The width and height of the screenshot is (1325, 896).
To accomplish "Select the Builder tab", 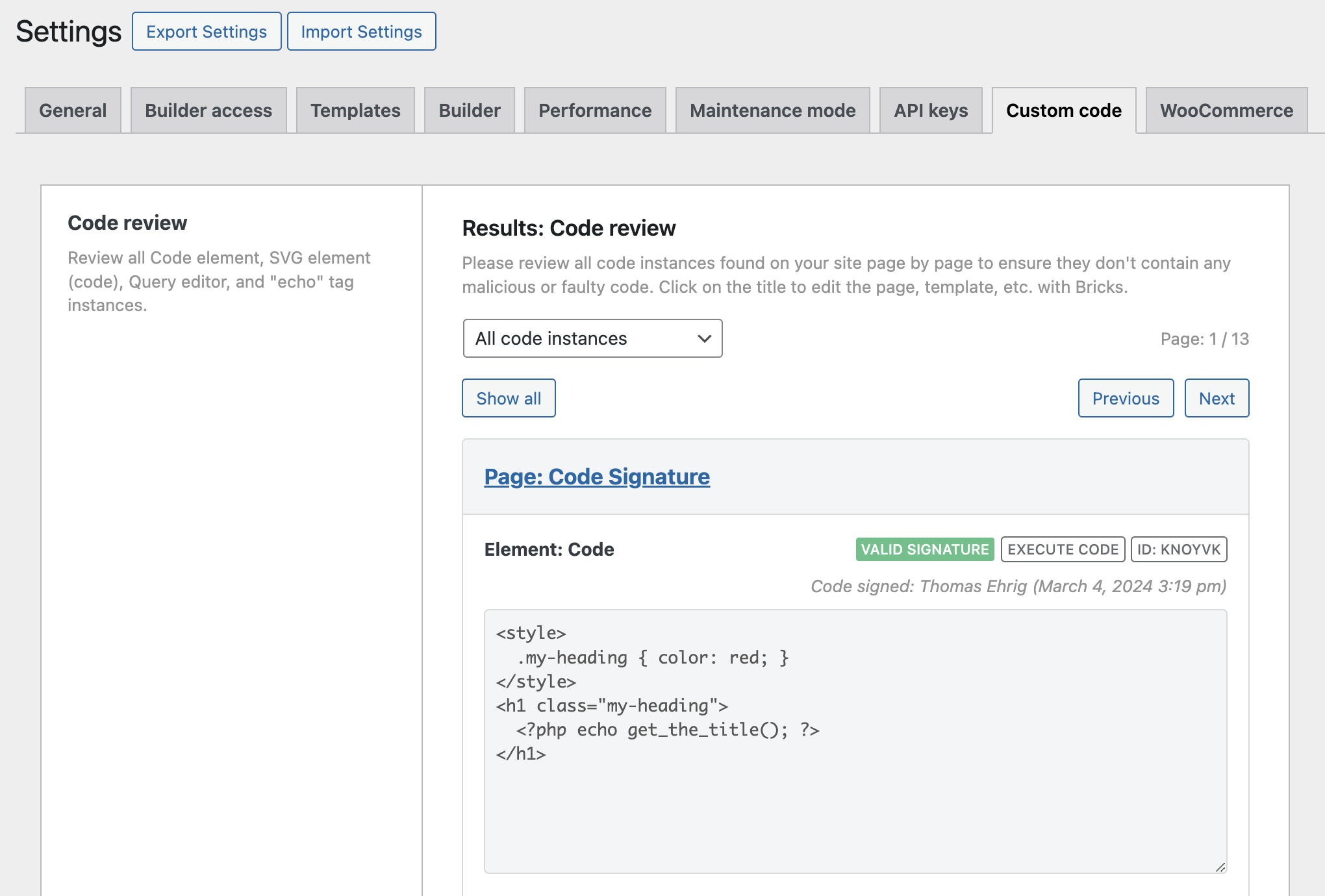I will 470,110.
